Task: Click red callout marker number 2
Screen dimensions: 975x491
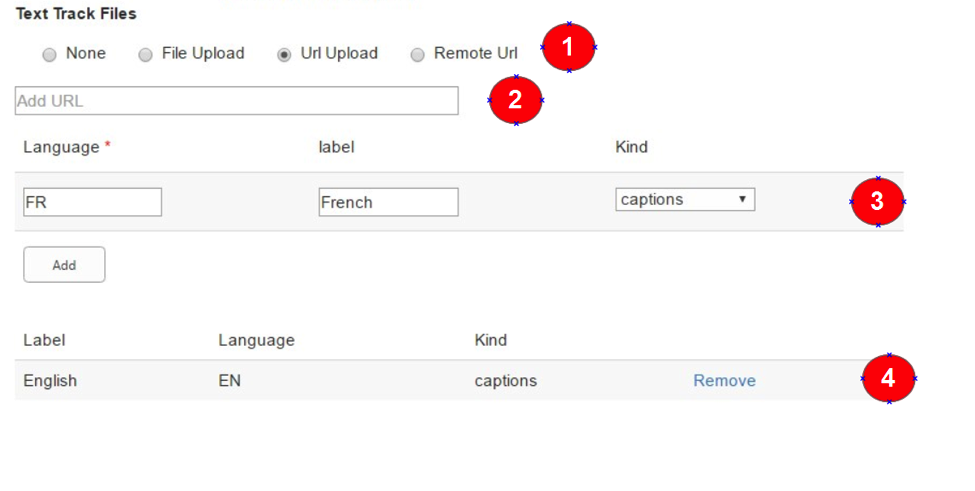Action: coord(515,100)
